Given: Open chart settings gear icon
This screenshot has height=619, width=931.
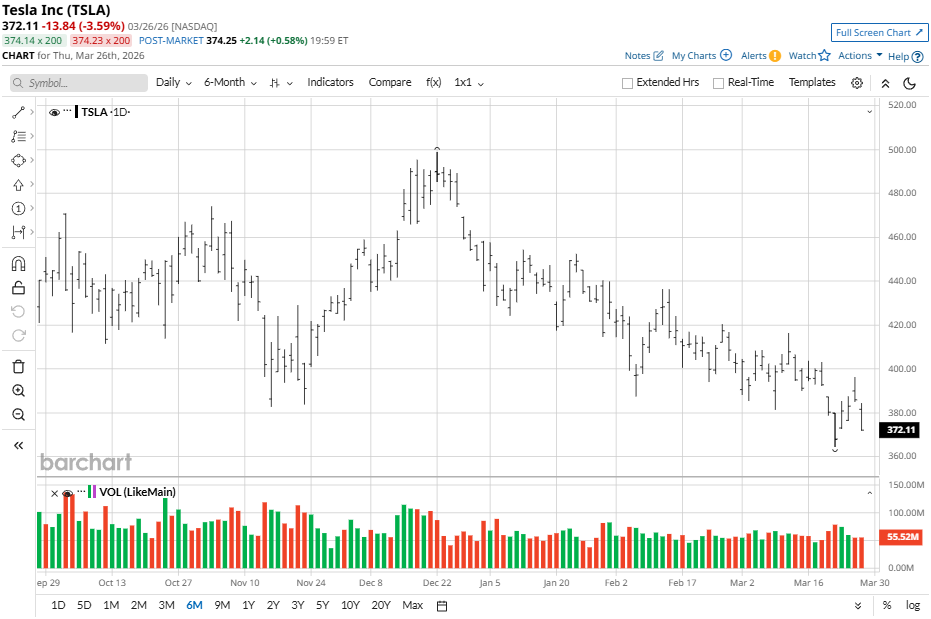Looking at the screenshot, I should click(857, 83).
